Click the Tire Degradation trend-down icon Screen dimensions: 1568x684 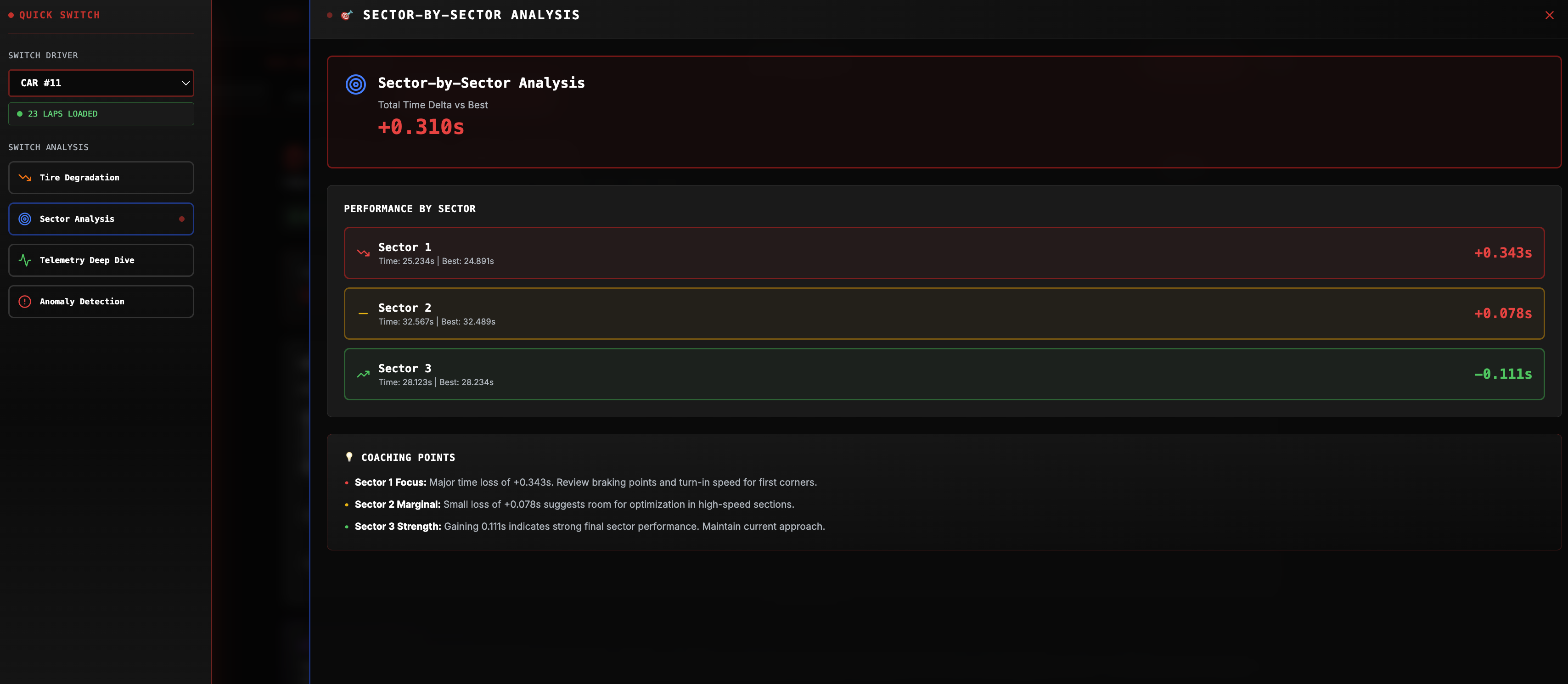(x=25, y=178)
